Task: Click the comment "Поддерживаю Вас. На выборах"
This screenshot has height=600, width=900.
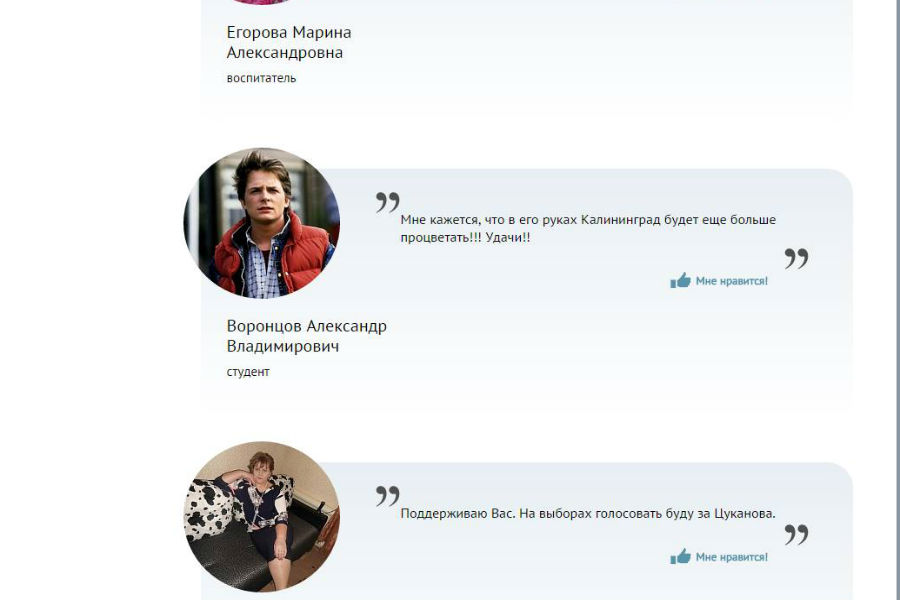Action: [587, 514]
